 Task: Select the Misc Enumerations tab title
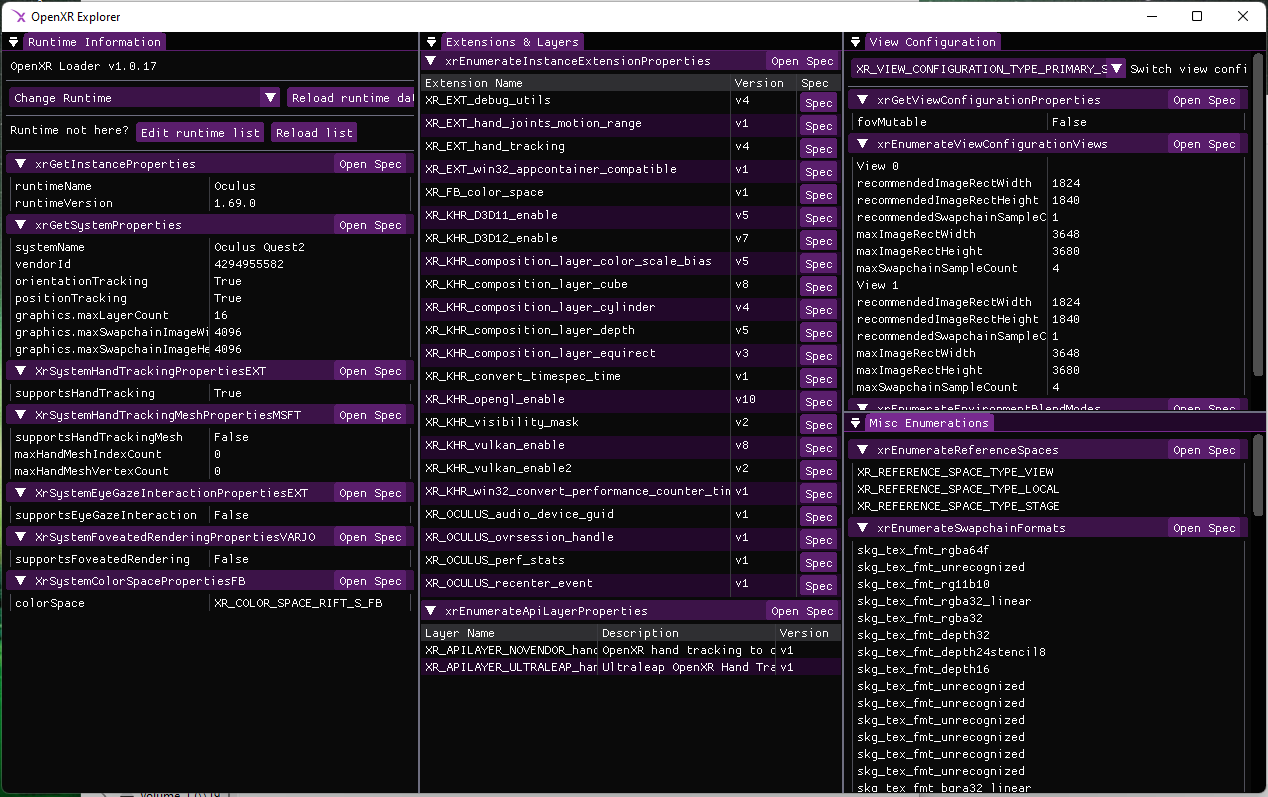[928, 423]
